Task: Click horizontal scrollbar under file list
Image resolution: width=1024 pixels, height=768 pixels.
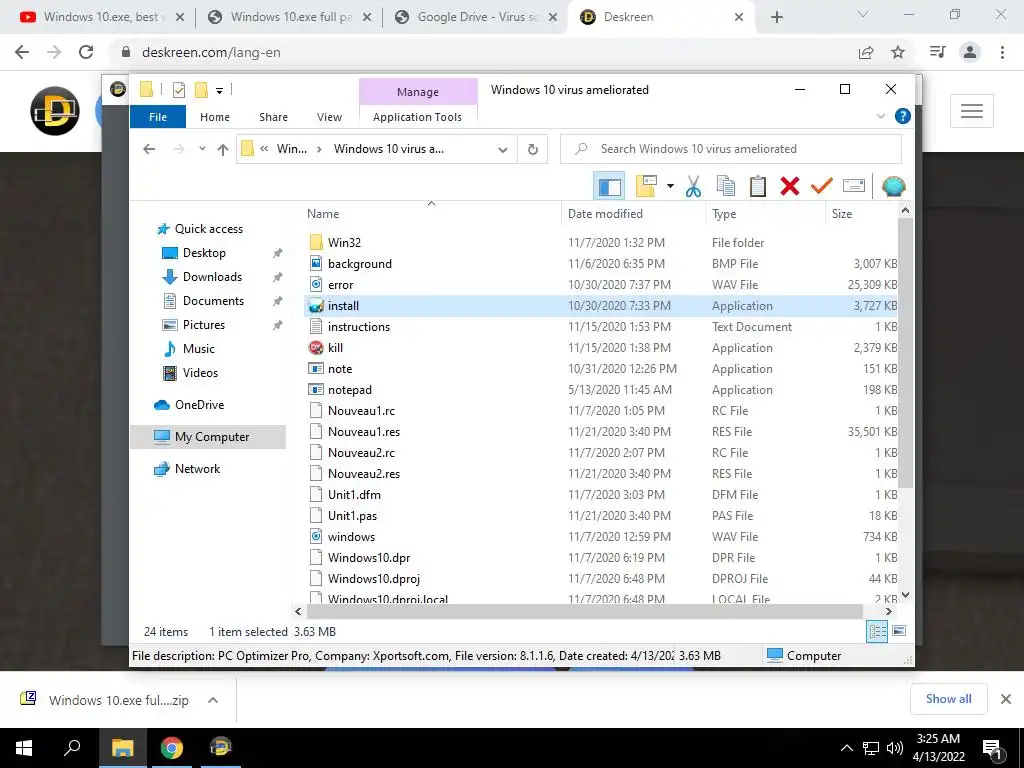Action: point(584,611)
